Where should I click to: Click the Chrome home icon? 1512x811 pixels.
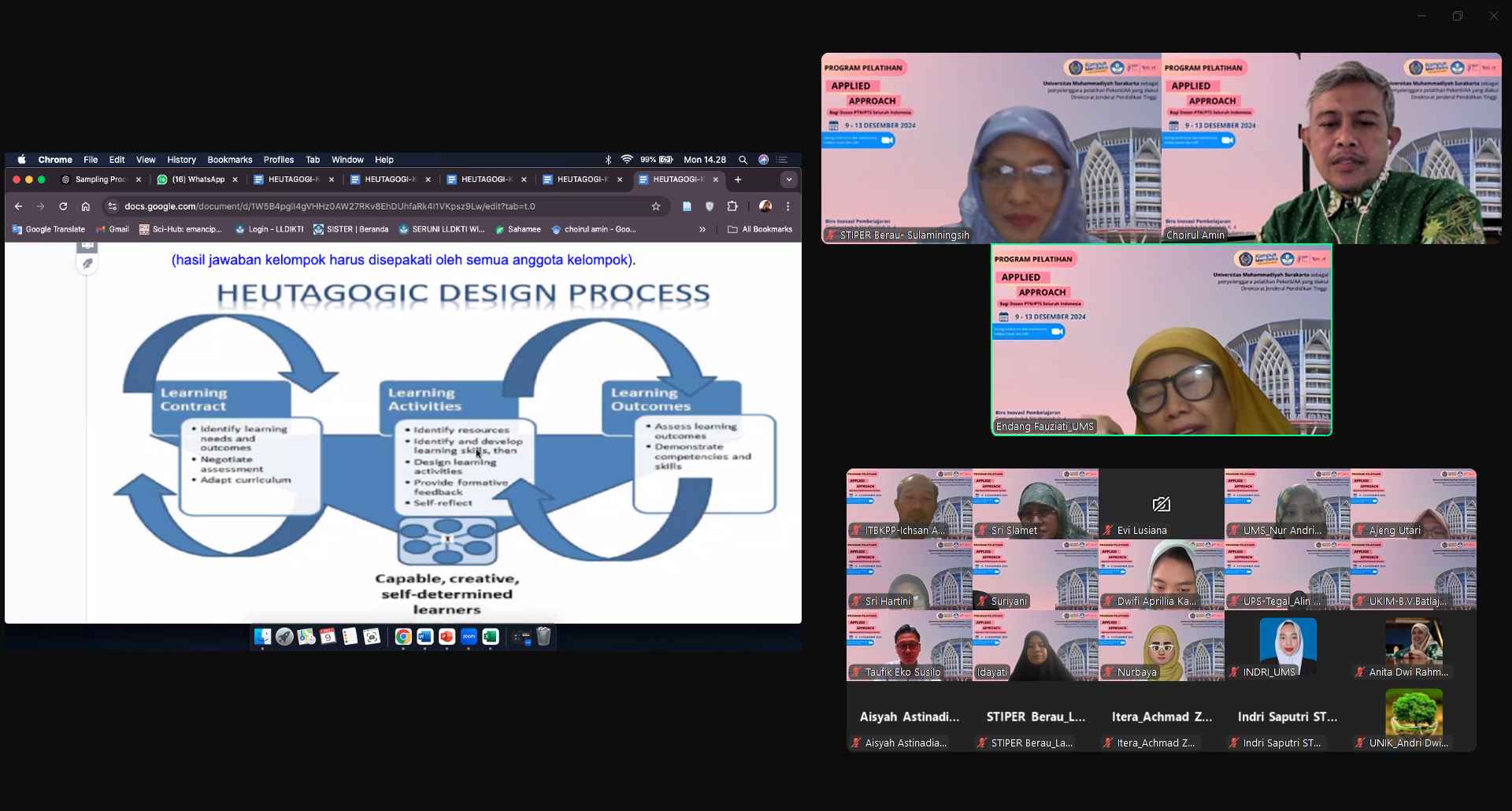(x=86, y=206)
